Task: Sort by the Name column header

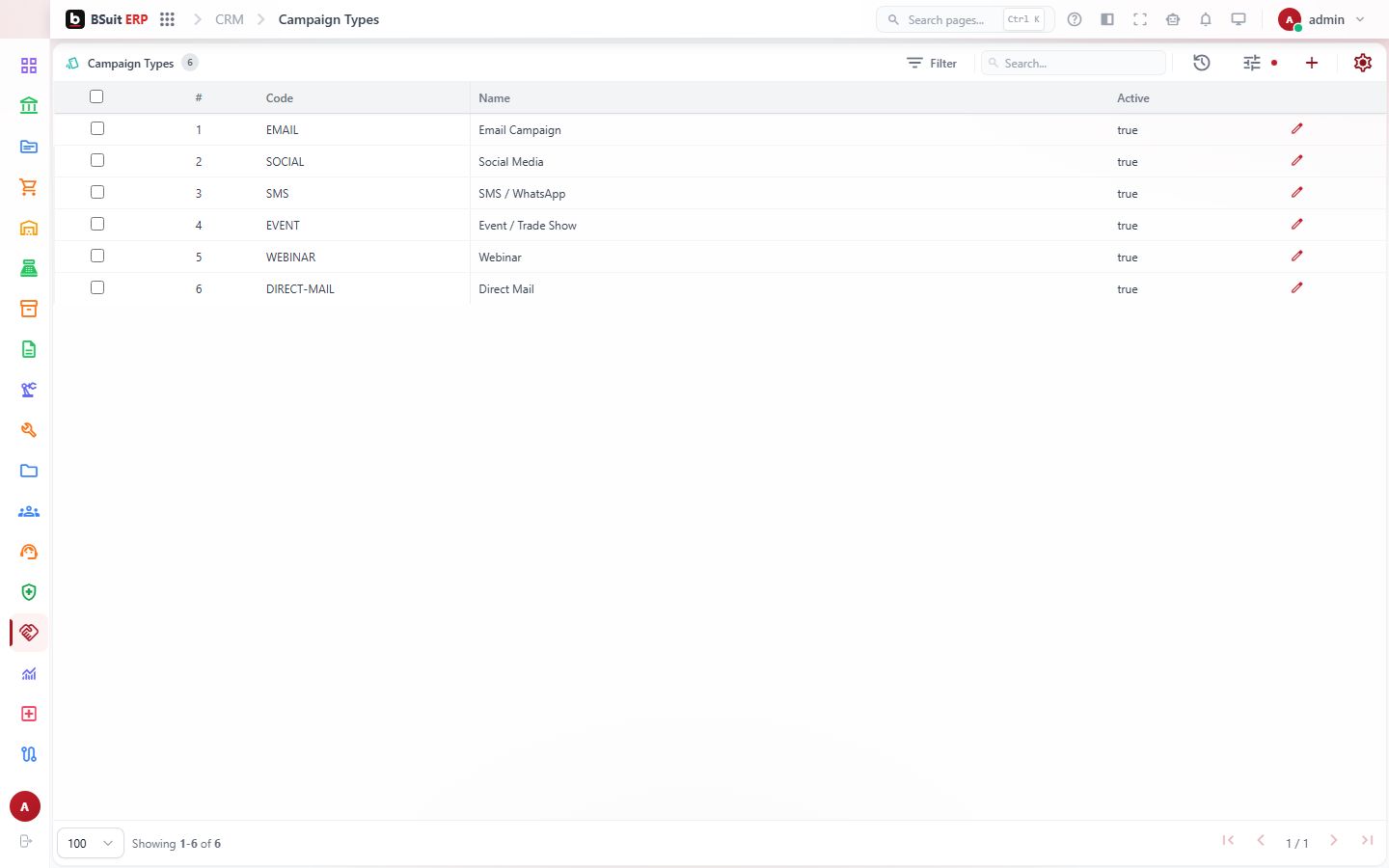Action: click(x=495, y=98)
